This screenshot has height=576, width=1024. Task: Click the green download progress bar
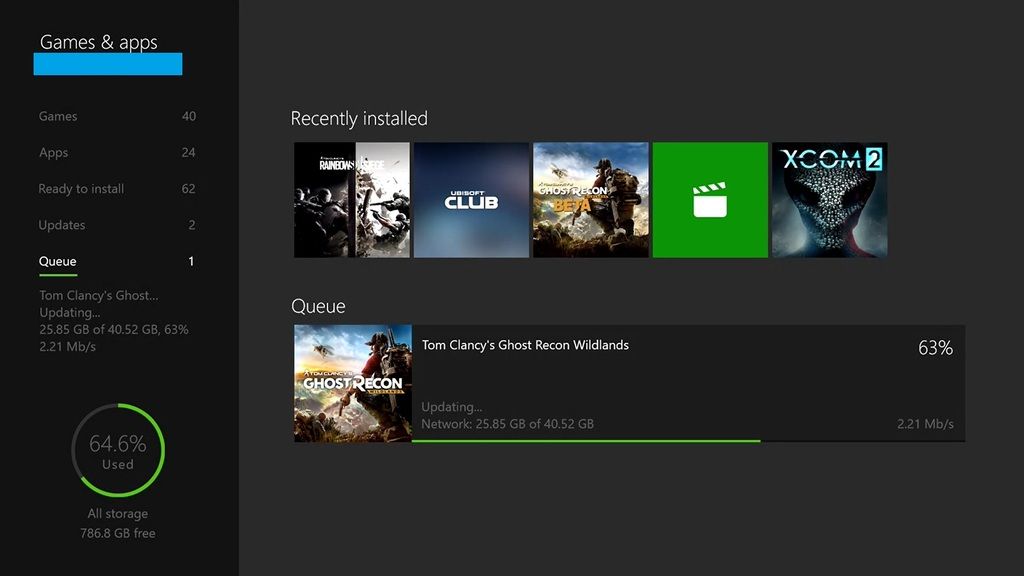(x=585, y=440)
